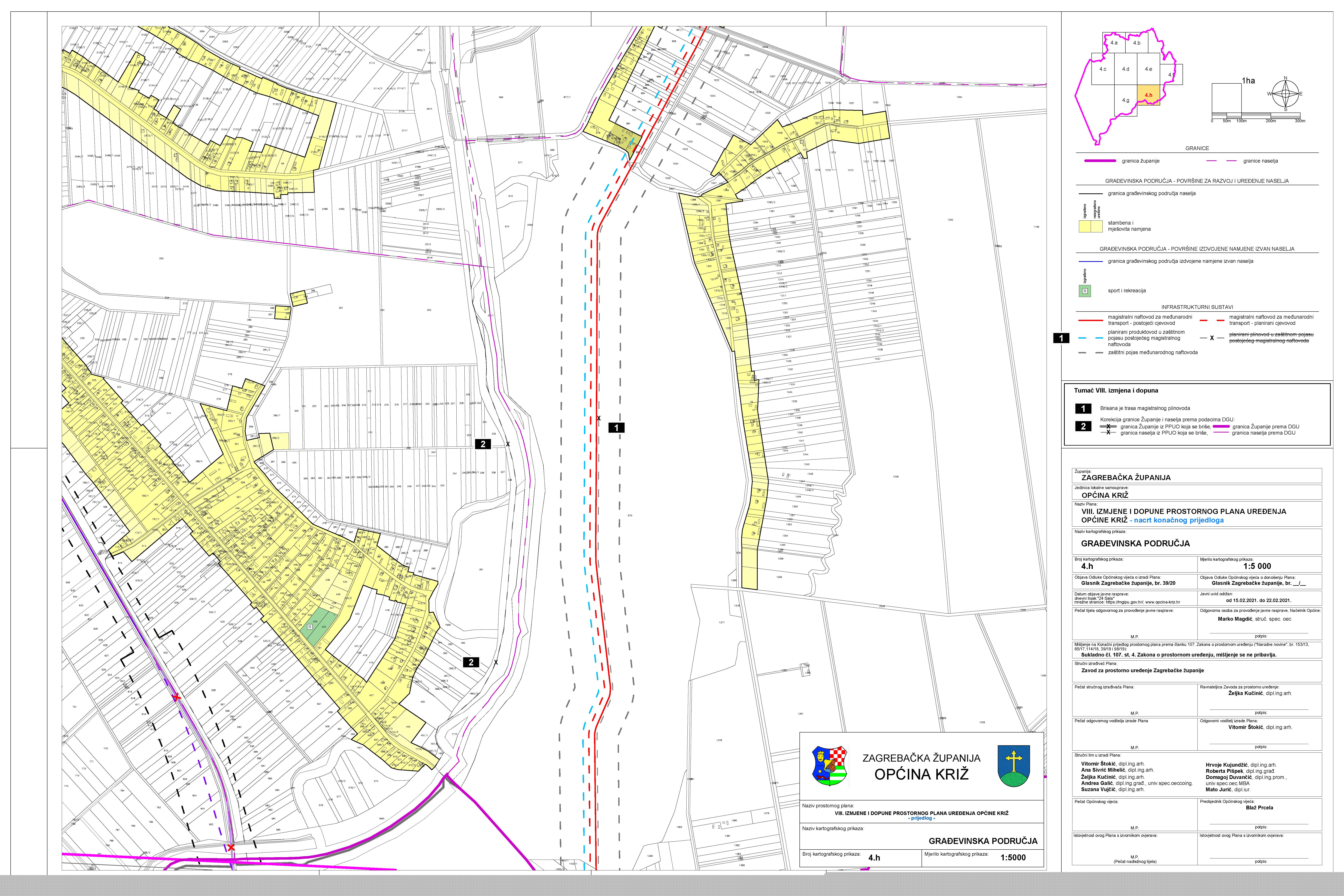This screenshot has width=1344, height=896.
Task: Click the 'sport i rekreacija' legend label
Action: [1127, 291]
